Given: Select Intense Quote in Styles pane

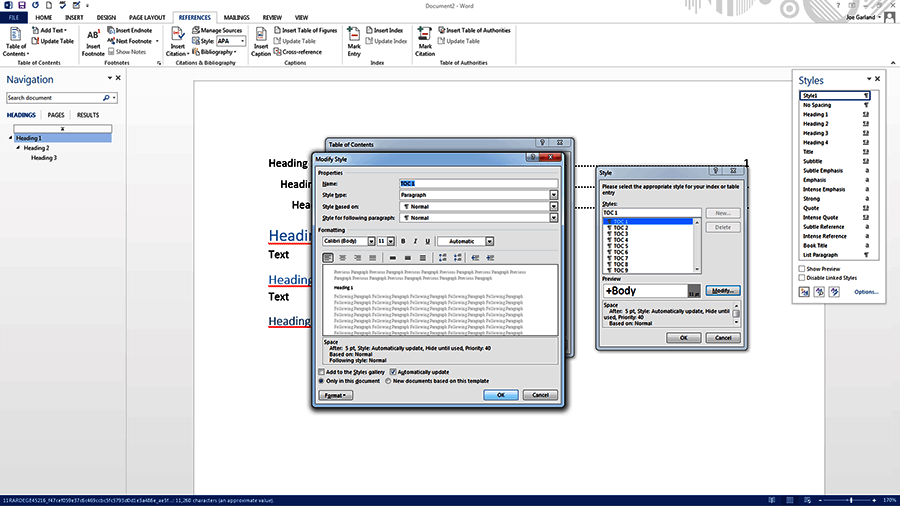Looking at the screenshot, I should pyautogui.click(x=820, y=217).
